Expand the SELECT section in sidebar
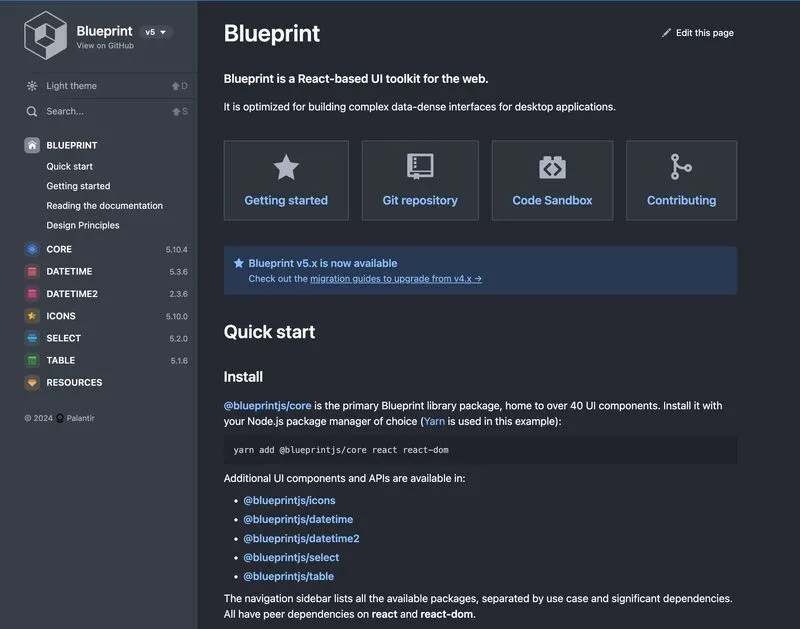Screen dimensions: 800x629 tap(107, 338)
